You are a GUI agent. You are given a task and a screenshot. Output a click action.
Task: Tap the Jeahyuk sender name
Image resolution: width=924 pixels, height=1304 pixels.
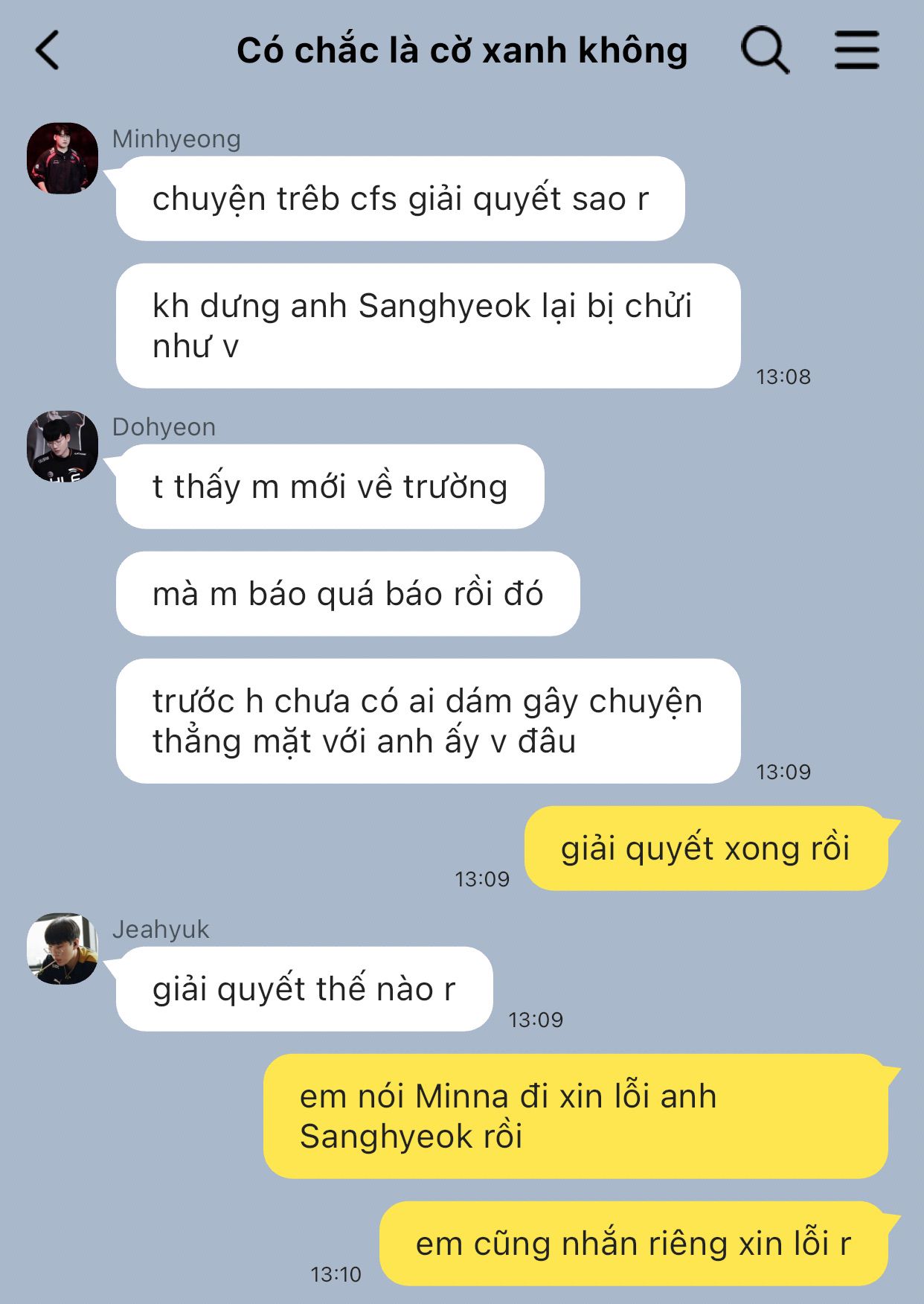pyautogui.click(x=161, y=930)
